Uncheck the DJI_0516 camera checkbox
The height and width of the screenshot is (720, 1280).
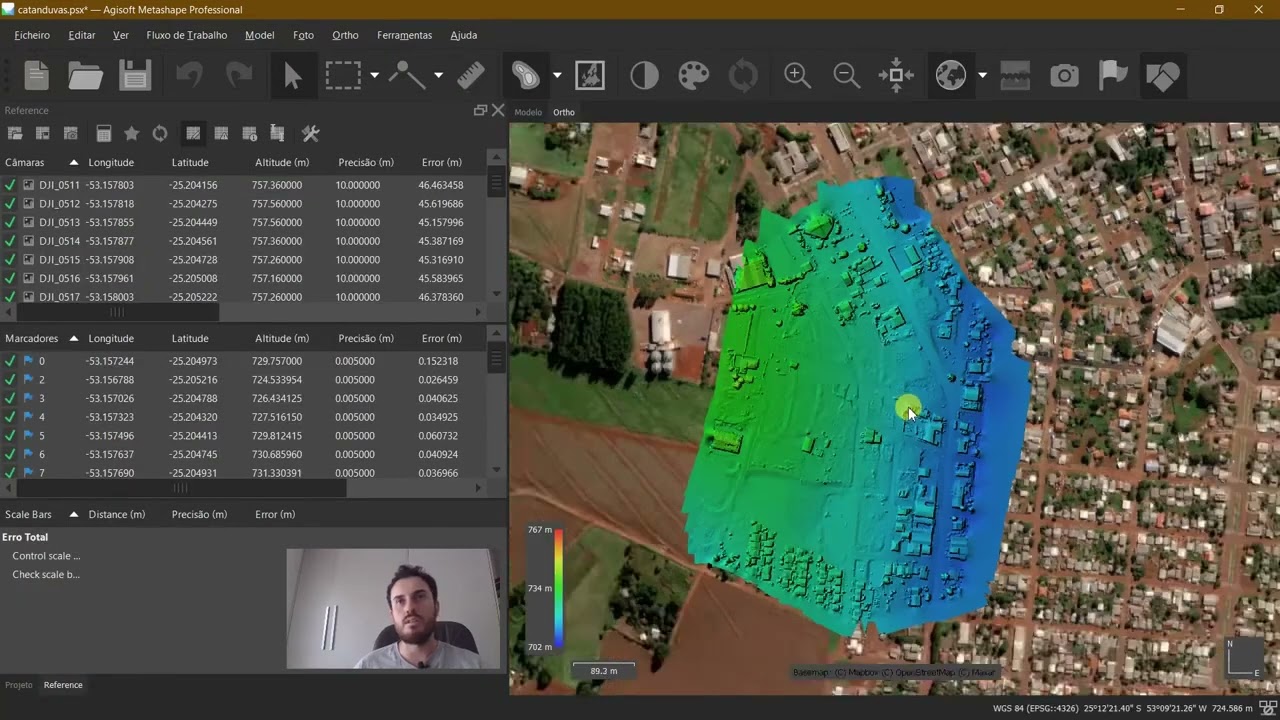tap(10, 278)
